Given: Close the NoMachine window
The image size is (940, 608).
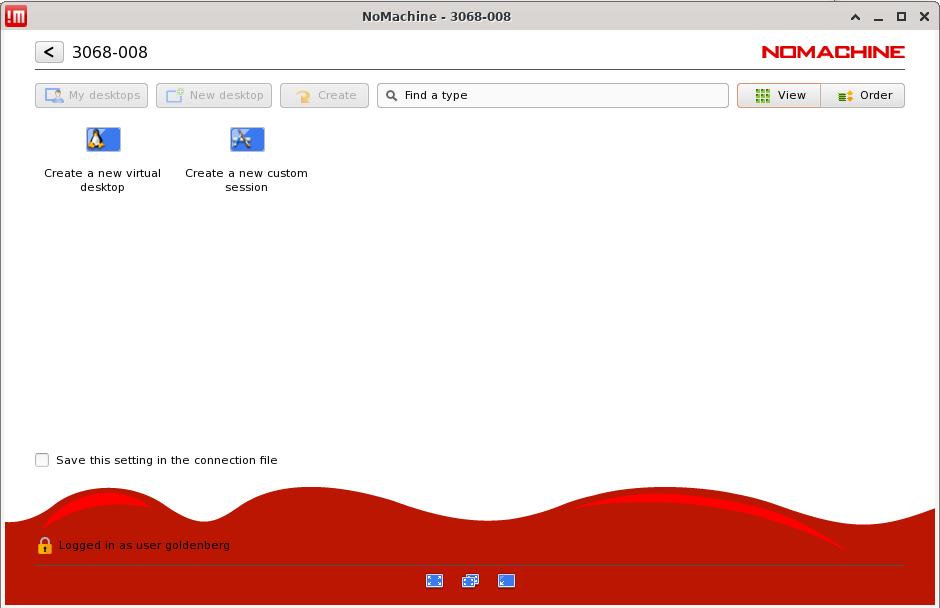Looking at the screenshot, I should (x=924, y=17).
